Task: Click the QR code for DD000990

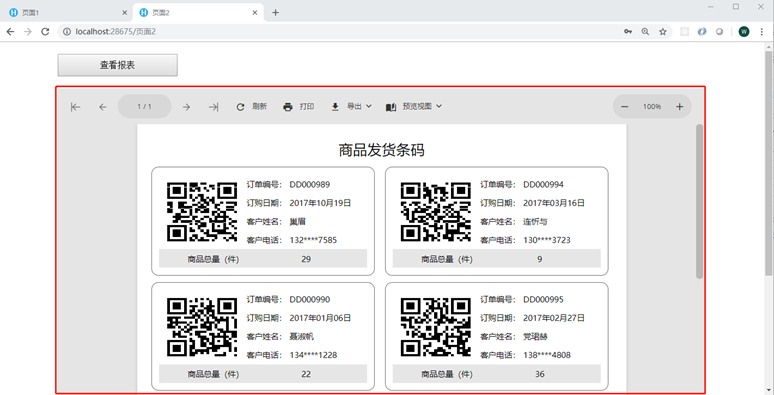Action: coord(202,327)
